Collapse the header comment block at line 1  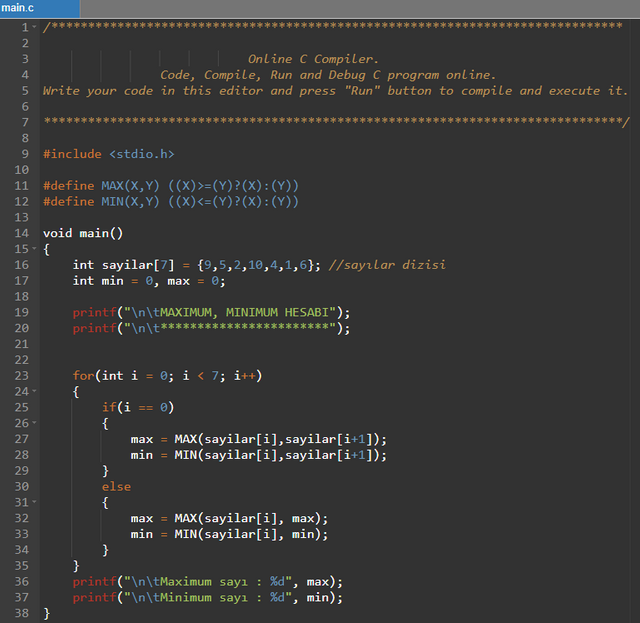(x=35, y=27)
